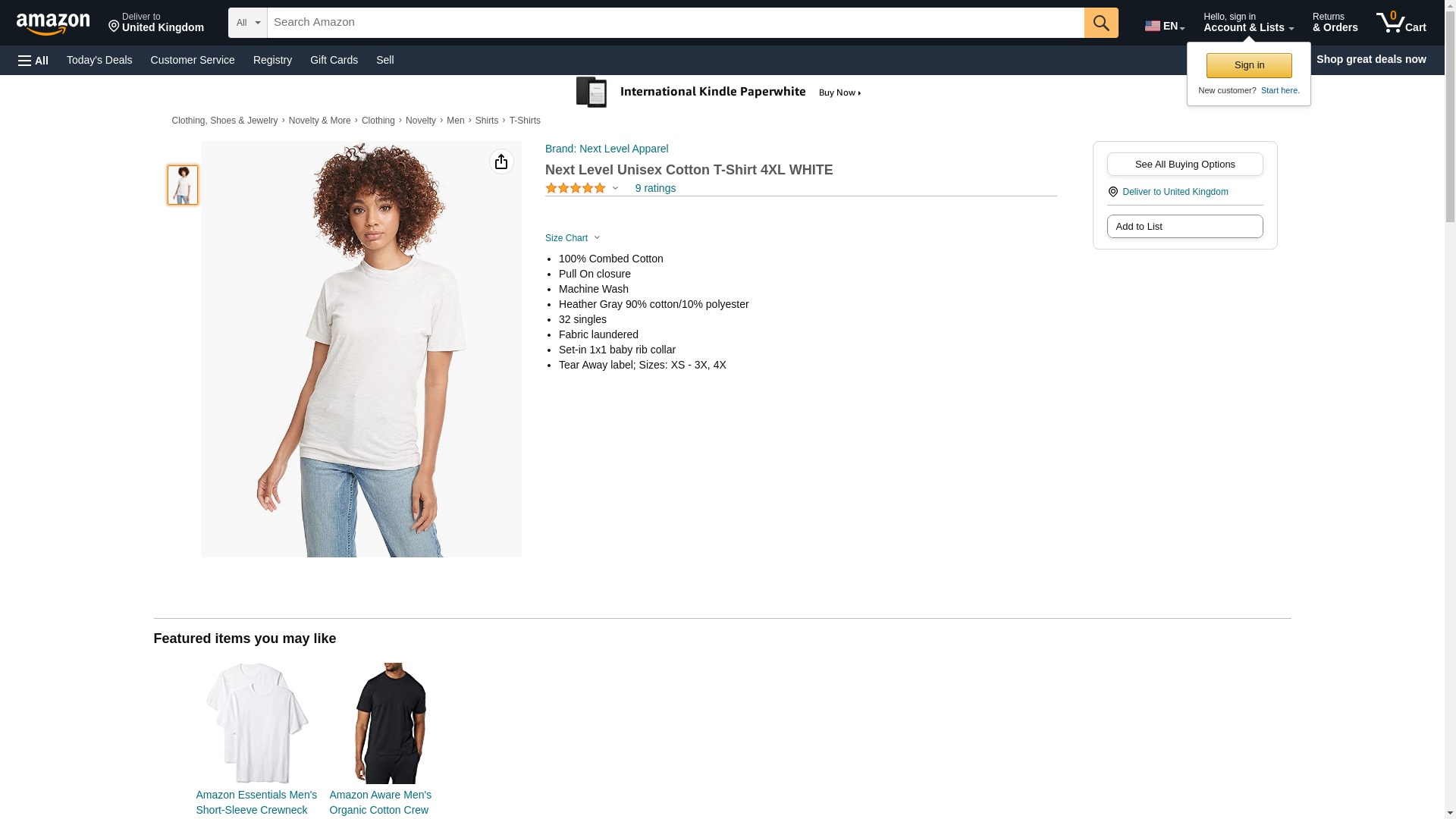Click the yellow Sign in button
The height and width of the screenshot is (819, 1456).
pyautogui.click(x=1249, y=65)
